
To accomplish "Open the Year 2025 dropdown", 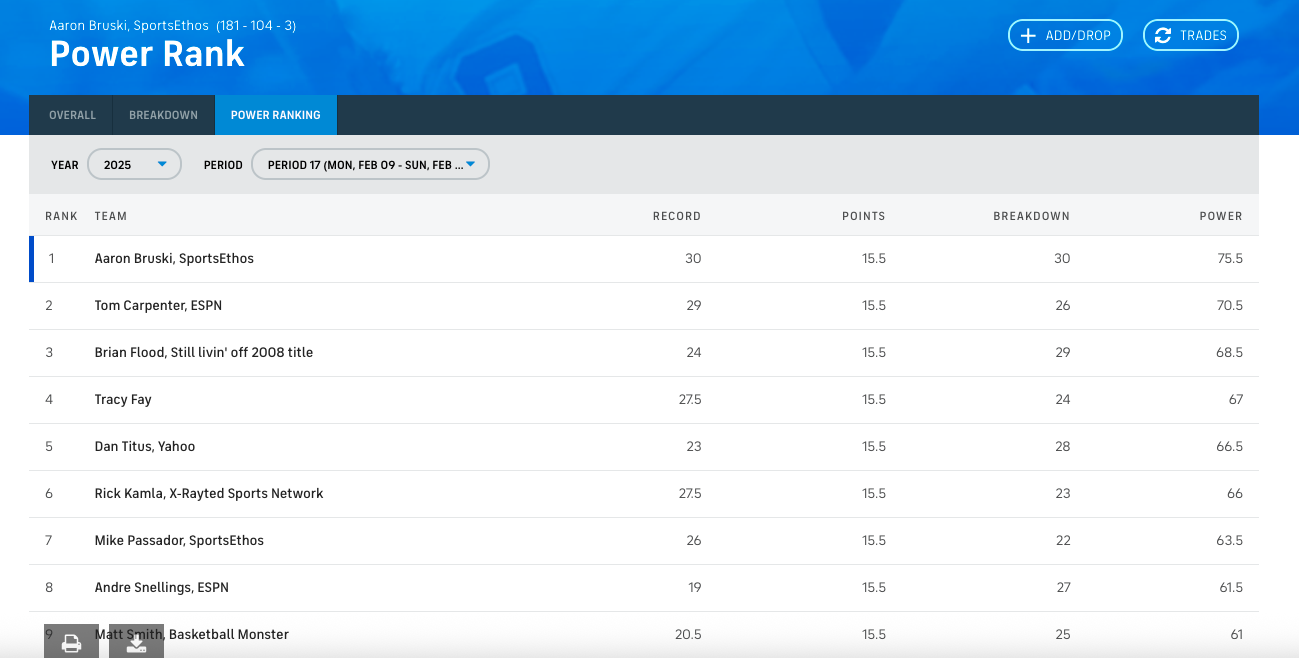I will [134, 164].
